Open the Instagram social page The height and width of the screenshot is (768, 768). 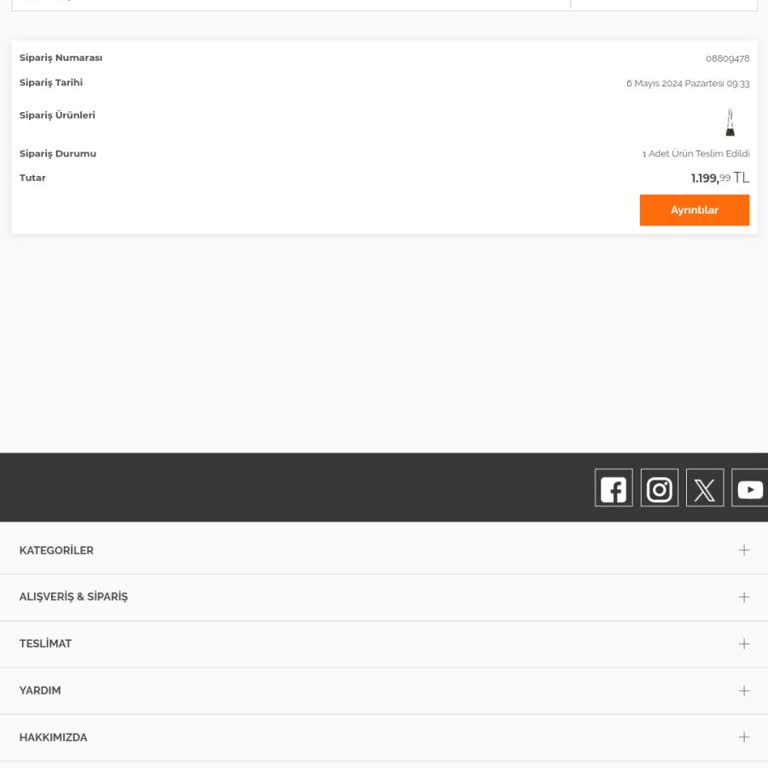[x=659, y=487]
